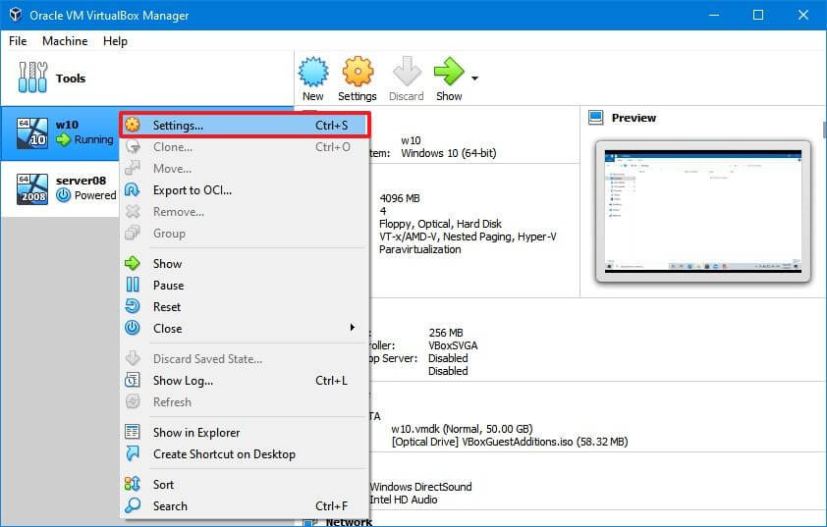827x527 pixels.
Task: Click the Reset circular arrow icon
Action: pyautogui.click(x=132, y=306)
